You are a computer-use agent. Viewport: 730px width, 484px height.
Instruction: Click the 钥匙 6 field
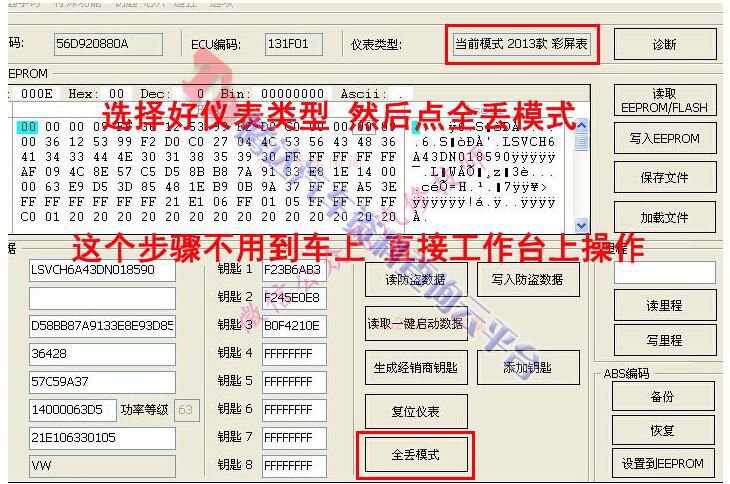pyautogui.click(x=294, y=410)
